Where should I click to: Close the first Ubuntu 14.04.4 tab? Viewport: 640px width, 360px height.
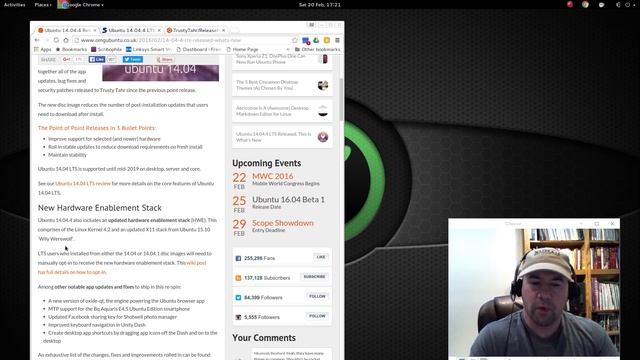95,30
